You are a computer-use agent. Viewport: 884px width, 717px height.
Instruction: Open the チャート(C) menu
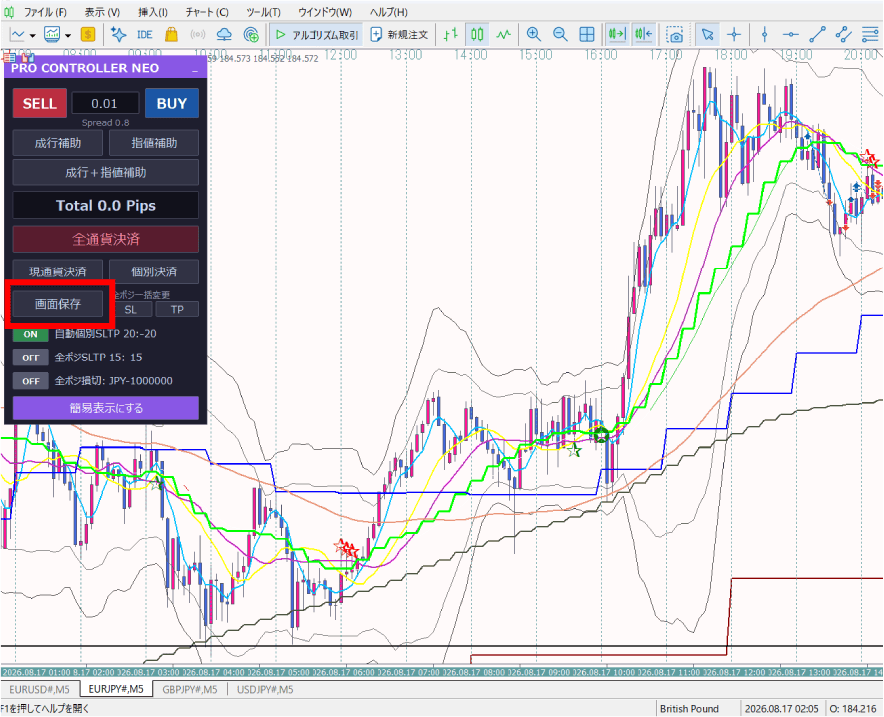pos(207,12)
